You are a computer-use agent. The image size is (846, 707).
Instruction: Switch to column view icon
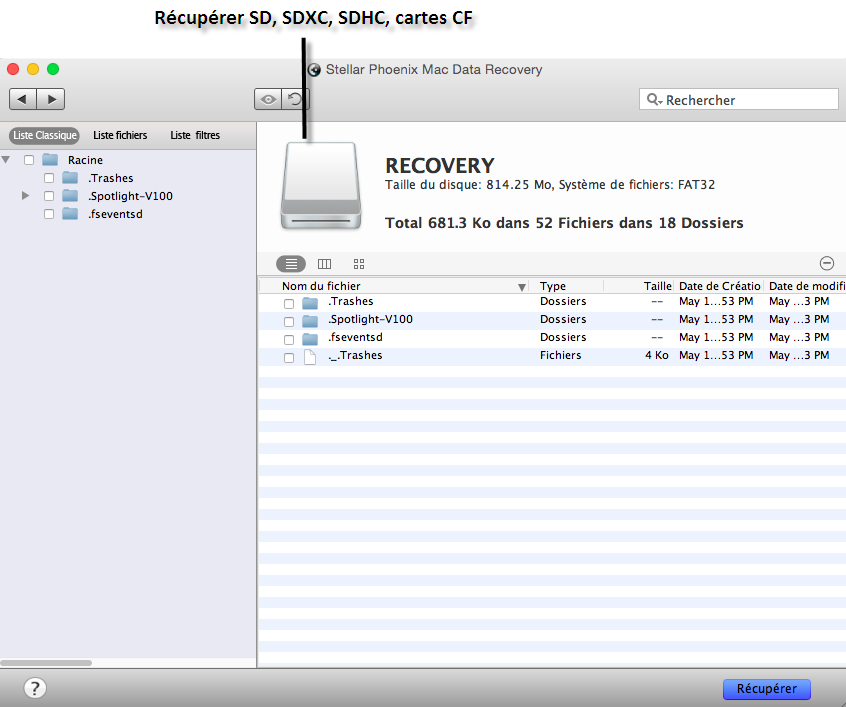(x=324, y=264)
